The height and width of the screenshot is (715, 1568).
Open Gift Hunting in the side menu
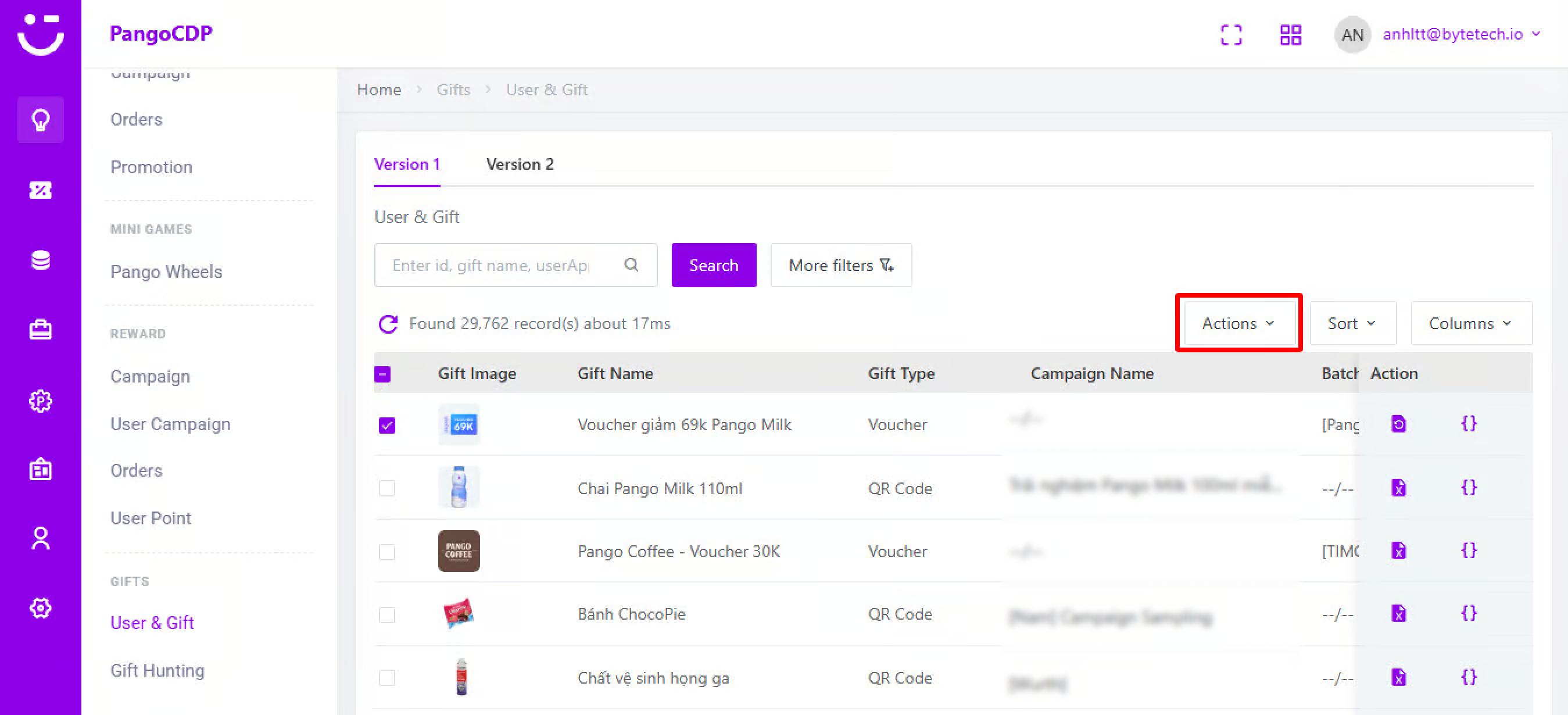(157, 671)
